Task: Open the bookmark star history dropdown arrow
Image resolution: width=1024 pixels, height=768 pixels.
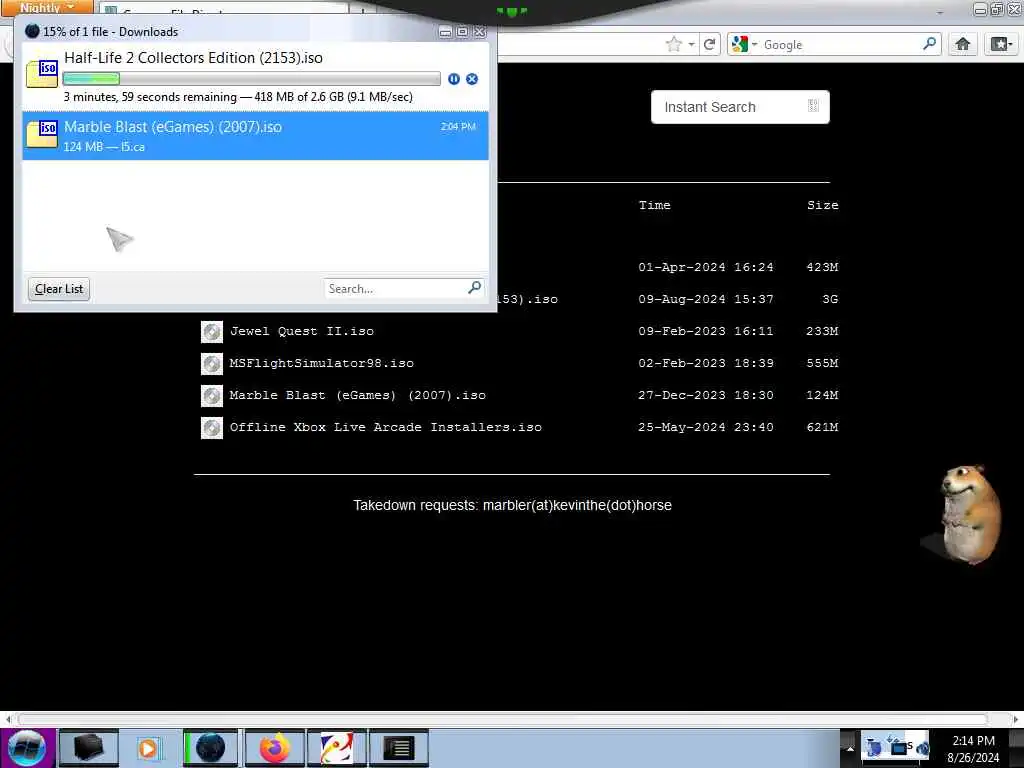Action: (x=691, y=44)
